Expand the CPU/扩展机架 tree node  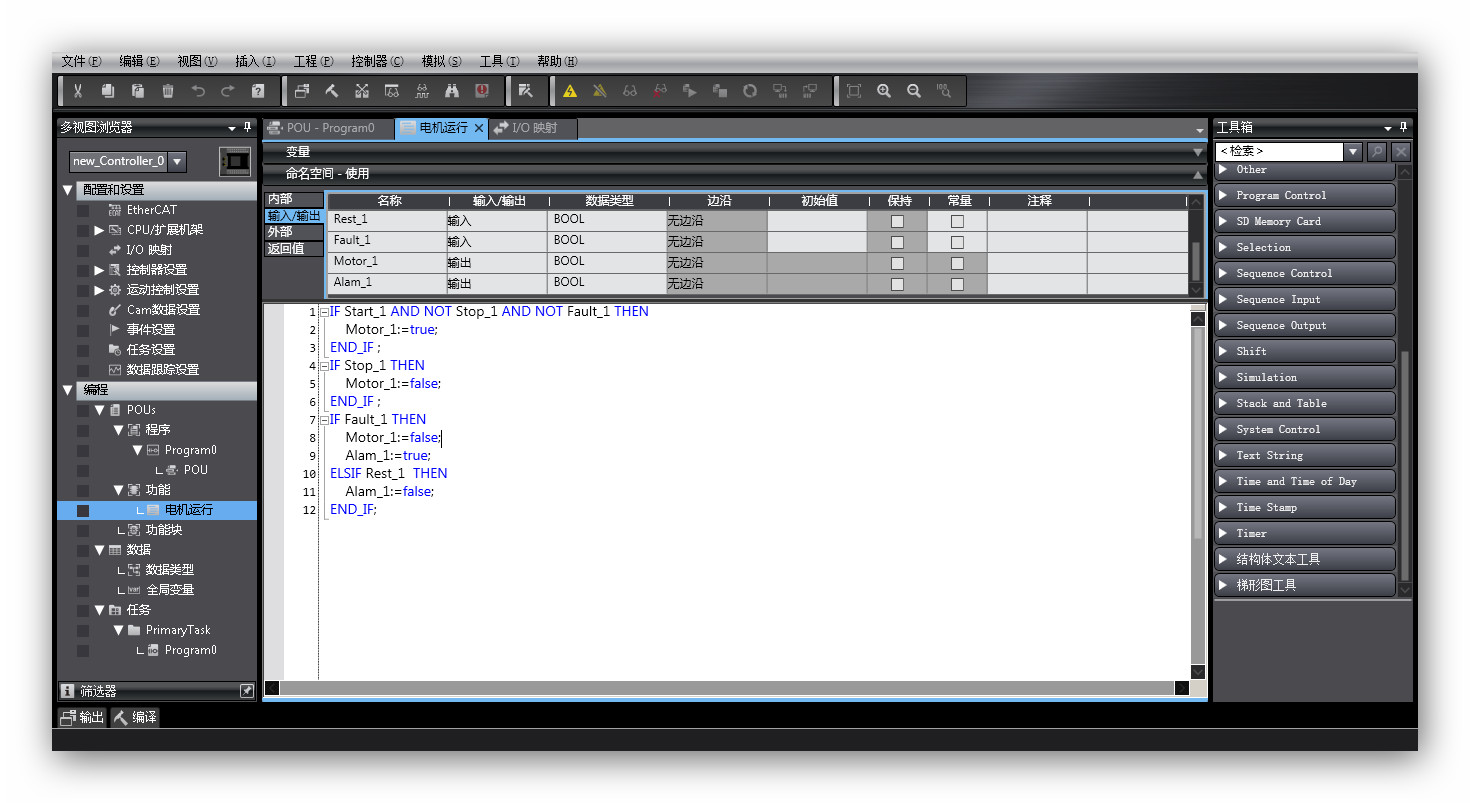point(99,230)
